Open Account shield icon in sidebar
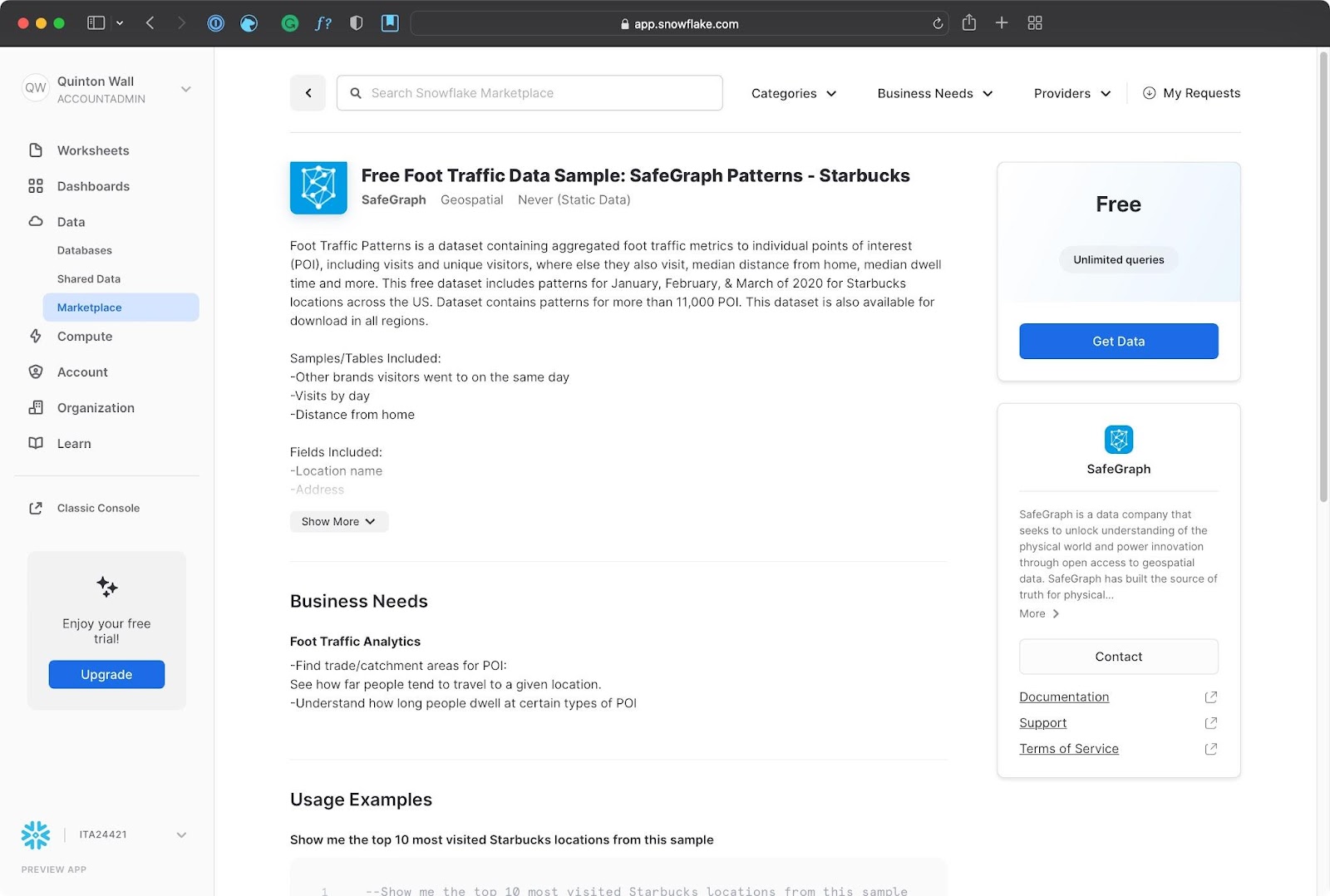 click(x=36, y=372)
